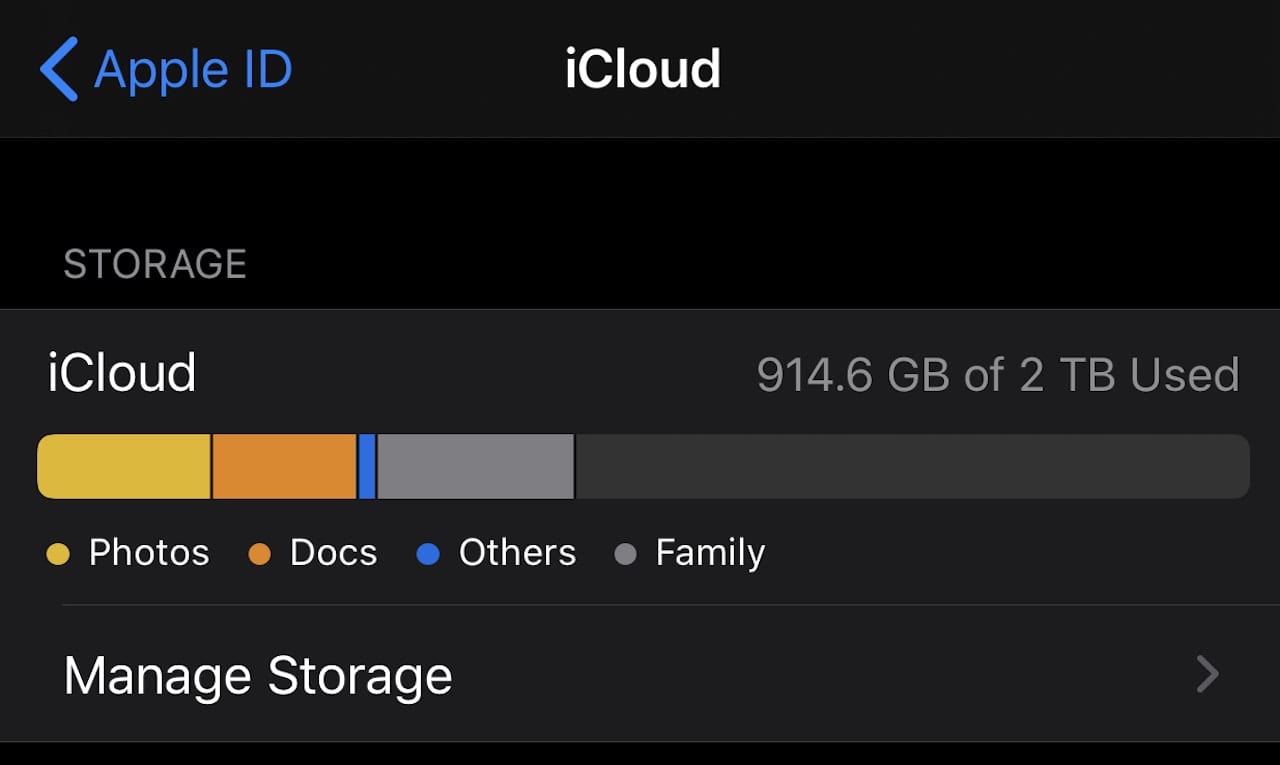Viewport: 1280px width, 765px height.
Task: Open Manage Storage
Action: pos(258,676)
